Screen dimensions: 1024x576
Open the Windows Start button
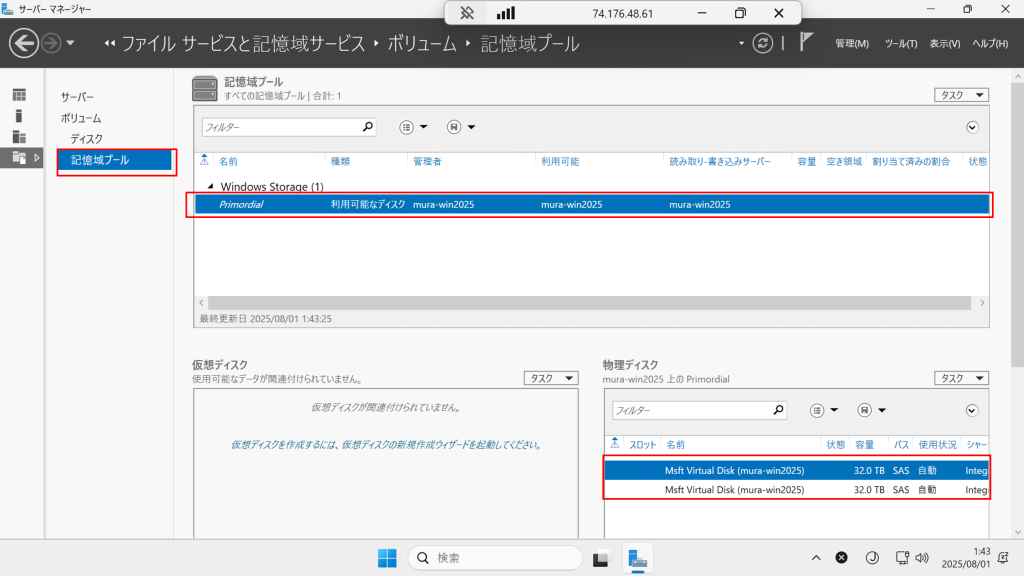[387, 558]
